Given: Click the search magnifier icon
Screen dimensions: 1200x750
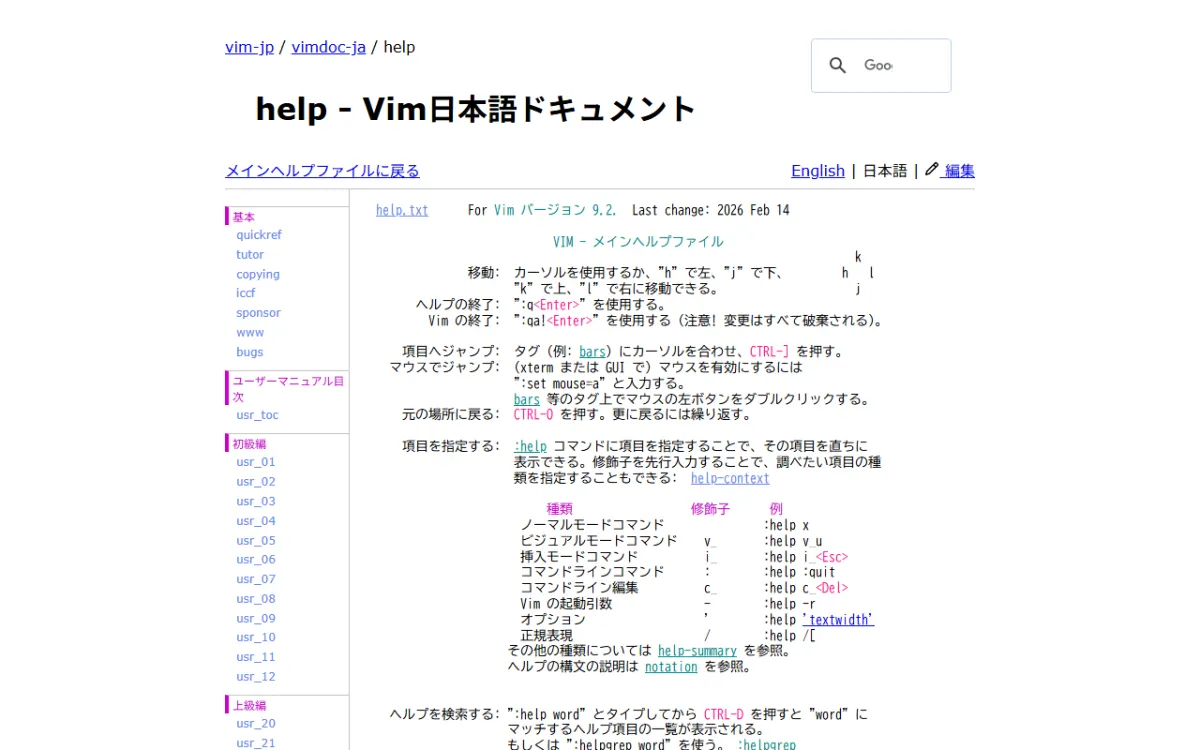Looking at the screenshot, I should click(x=838, y=66).
